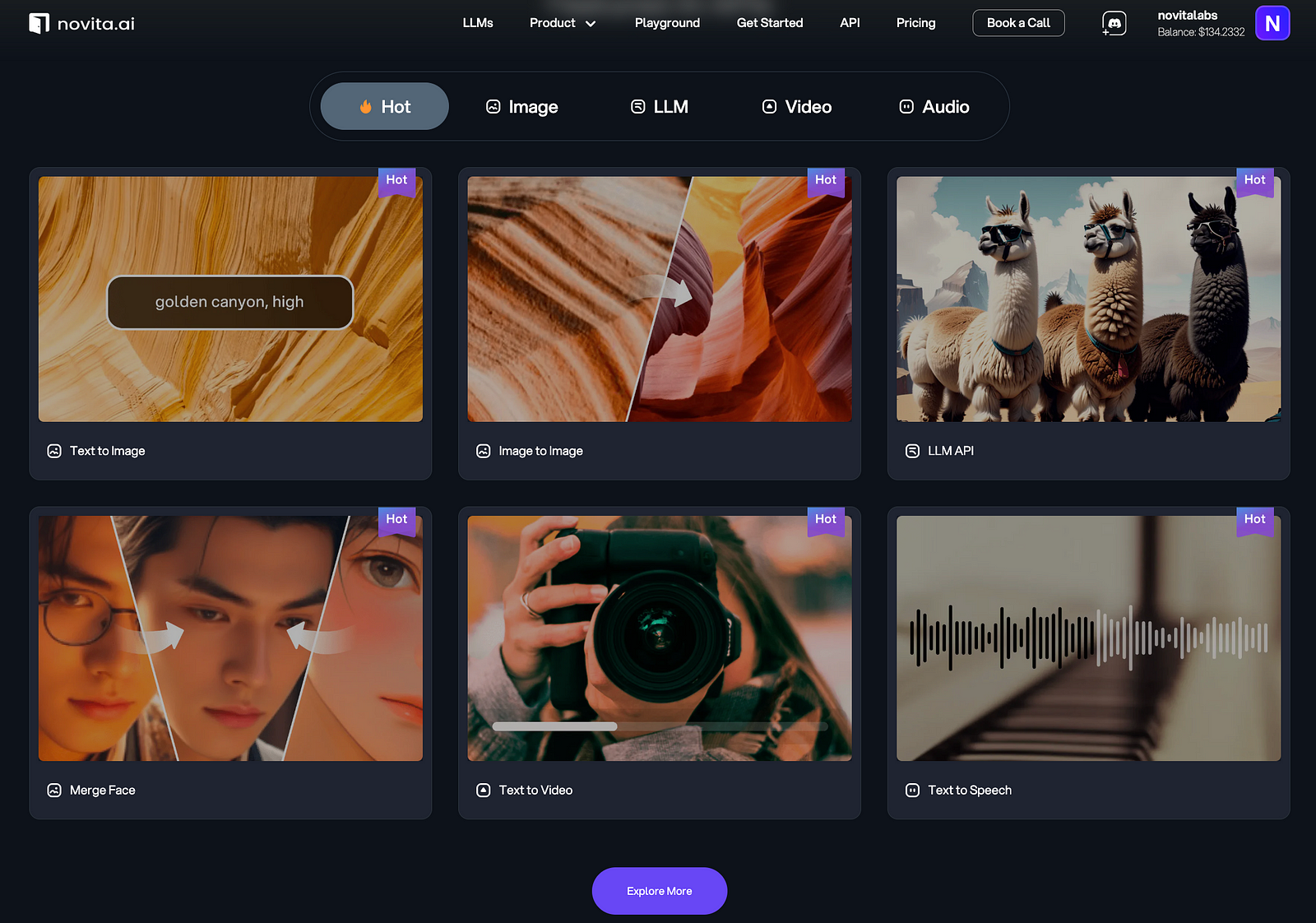The width and height of the screenshot is (1316, 923).
Task: Click the image icon beside Image to Image
Action: pos(484,451)
